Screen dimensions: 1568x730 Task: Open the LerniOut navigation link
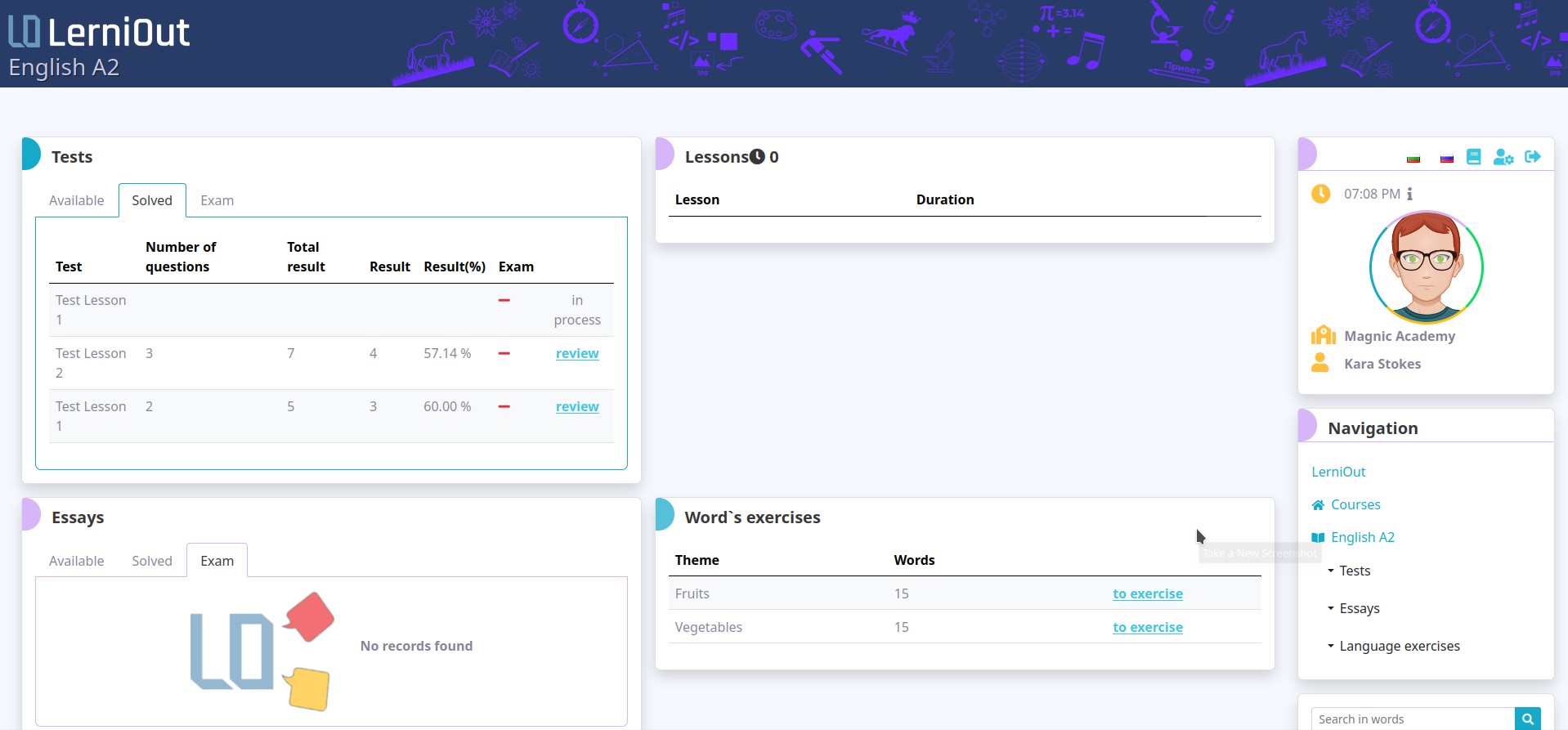(x=1338, y=472)
